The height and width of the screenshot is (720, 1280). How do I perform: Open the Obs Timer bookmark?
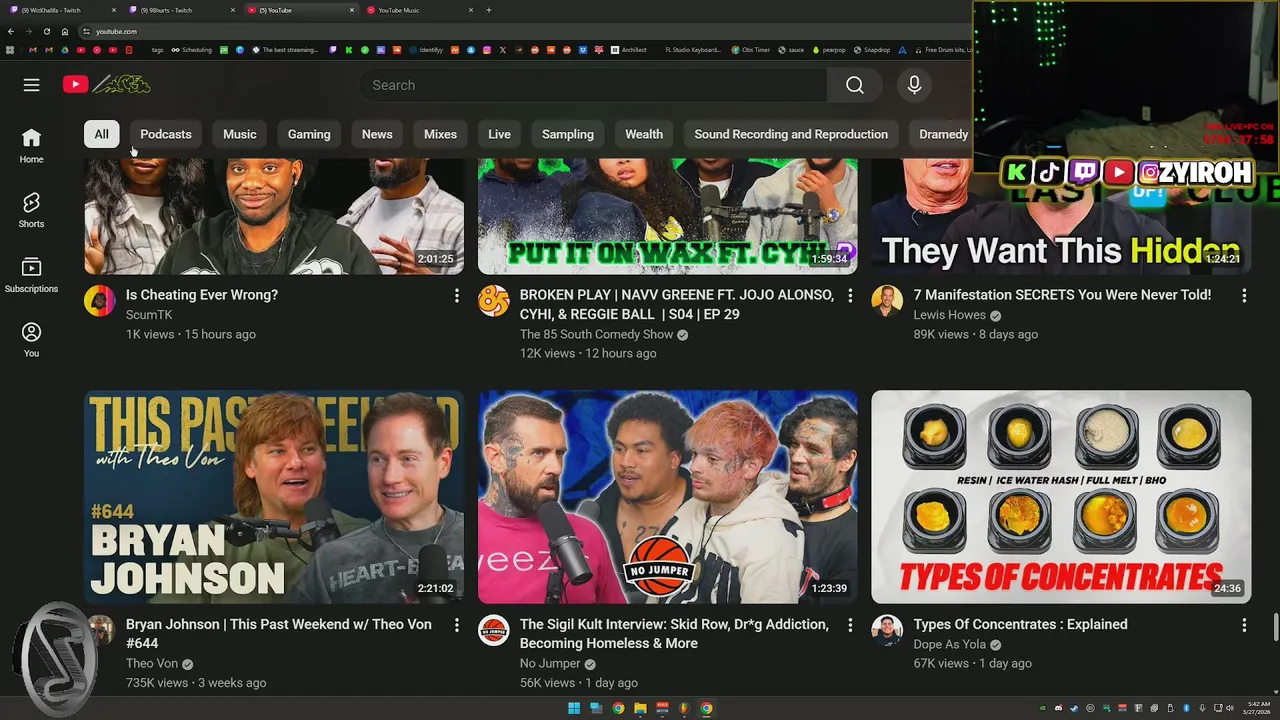(749, 50)
